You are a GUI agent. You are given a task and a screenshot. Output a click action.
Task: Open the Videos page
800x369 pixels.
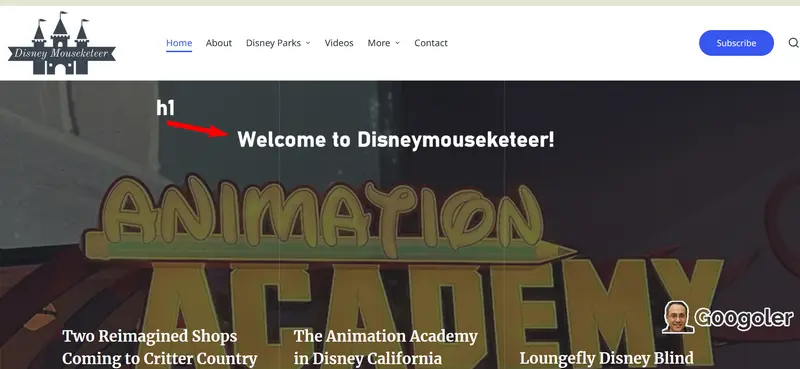tap(339, 43)
